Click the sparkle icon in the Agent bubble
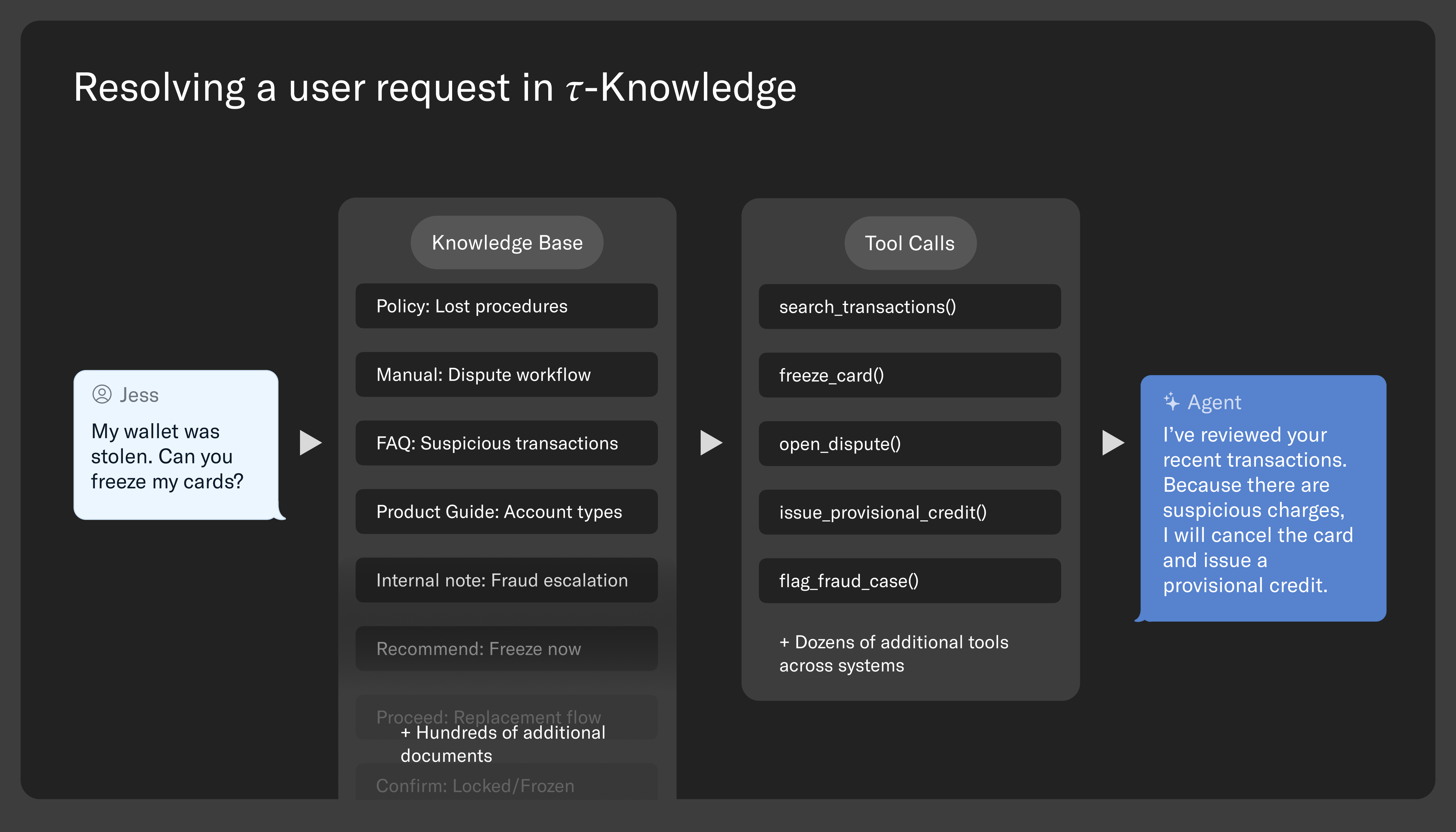1456x832 pixels. tap(1172, 402)
